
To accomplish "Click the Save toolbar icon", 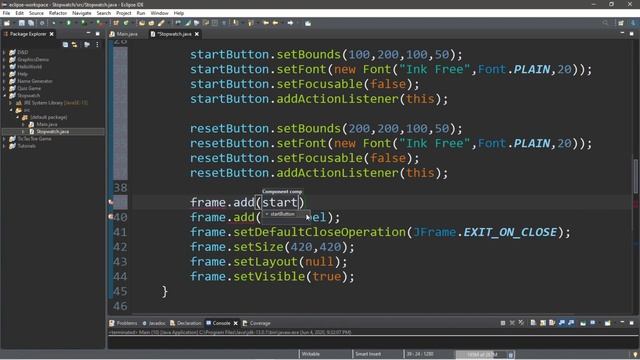I will (22, 23).
